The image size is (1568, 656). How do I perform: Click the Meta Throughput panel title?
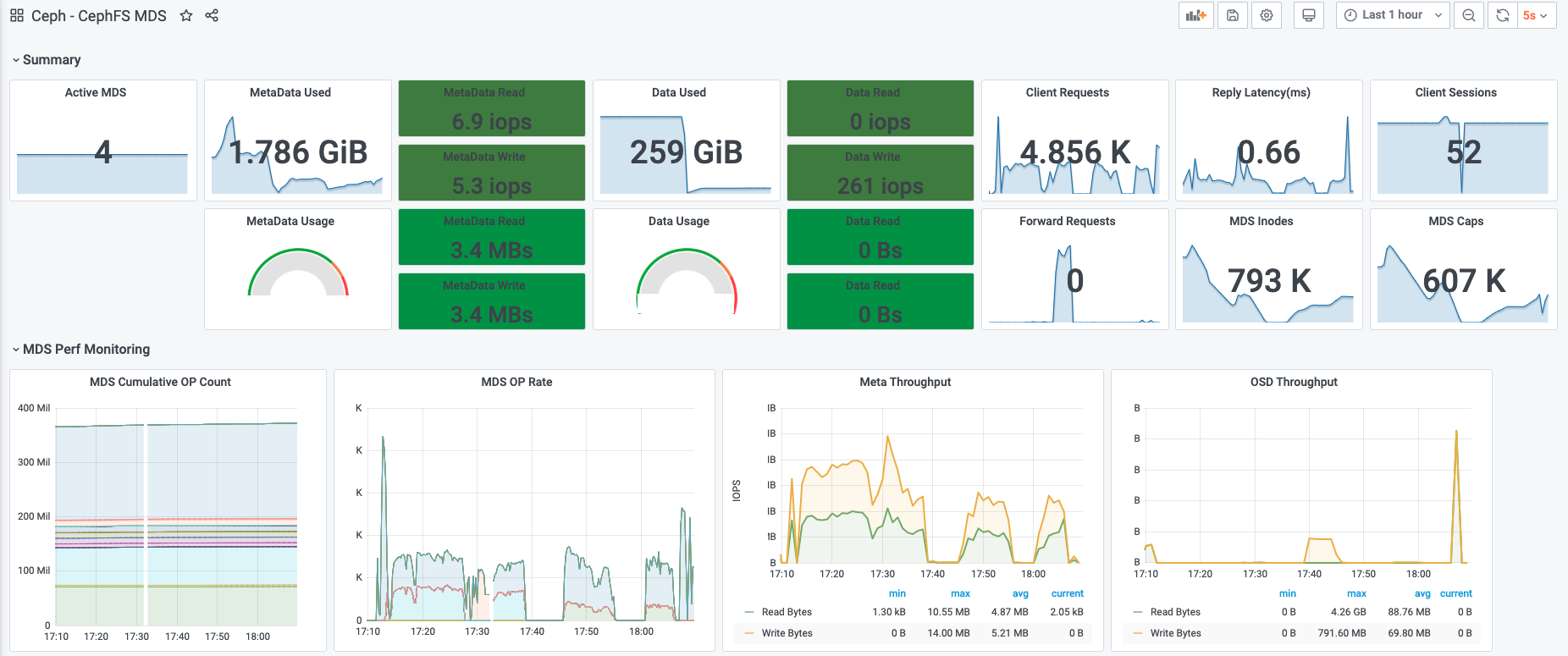click(906, 382)
